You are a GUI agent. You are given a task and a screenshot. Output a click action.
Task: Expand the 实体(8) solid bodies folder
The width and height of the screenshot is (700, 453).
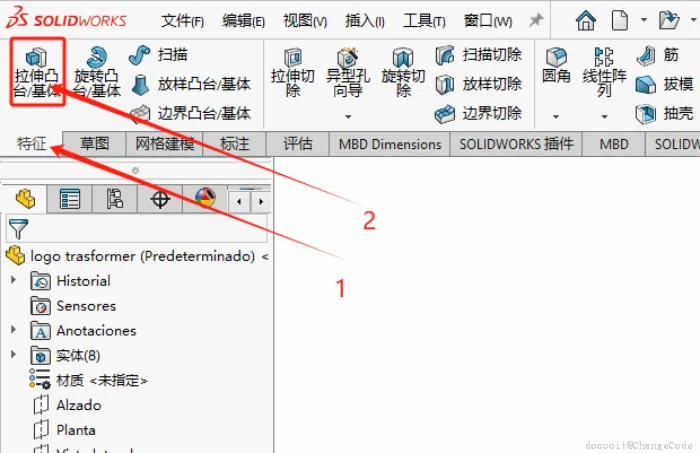coord(13,355)
